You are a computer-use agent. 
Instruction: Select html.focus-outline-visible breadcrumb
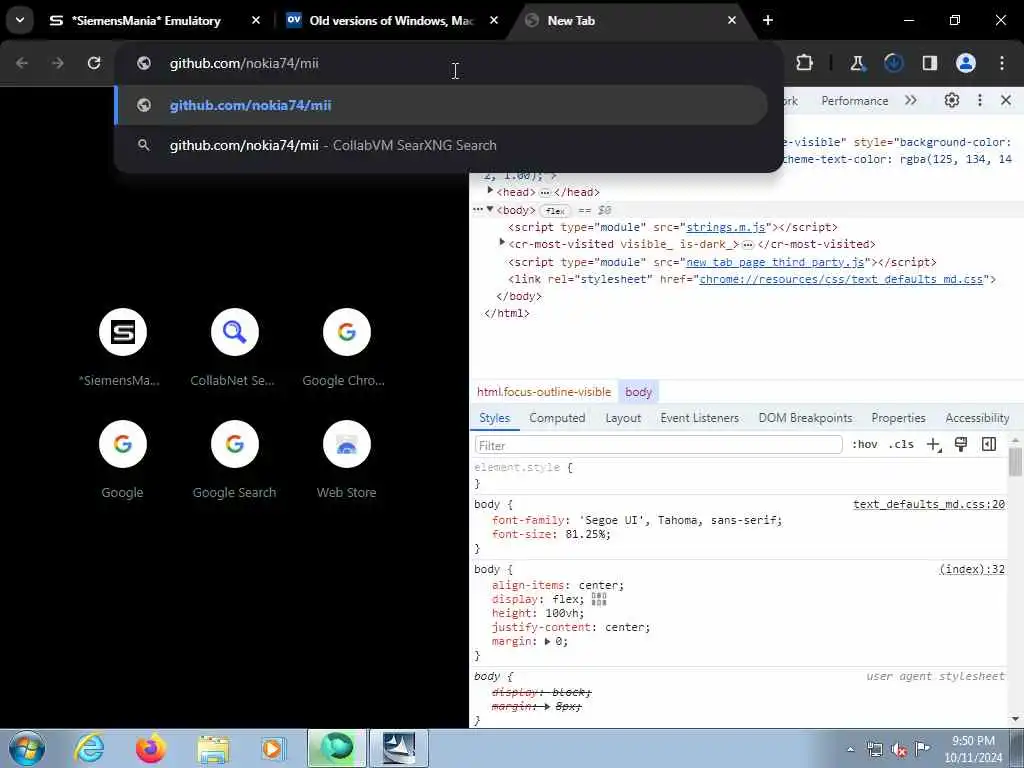coord(544,392)
